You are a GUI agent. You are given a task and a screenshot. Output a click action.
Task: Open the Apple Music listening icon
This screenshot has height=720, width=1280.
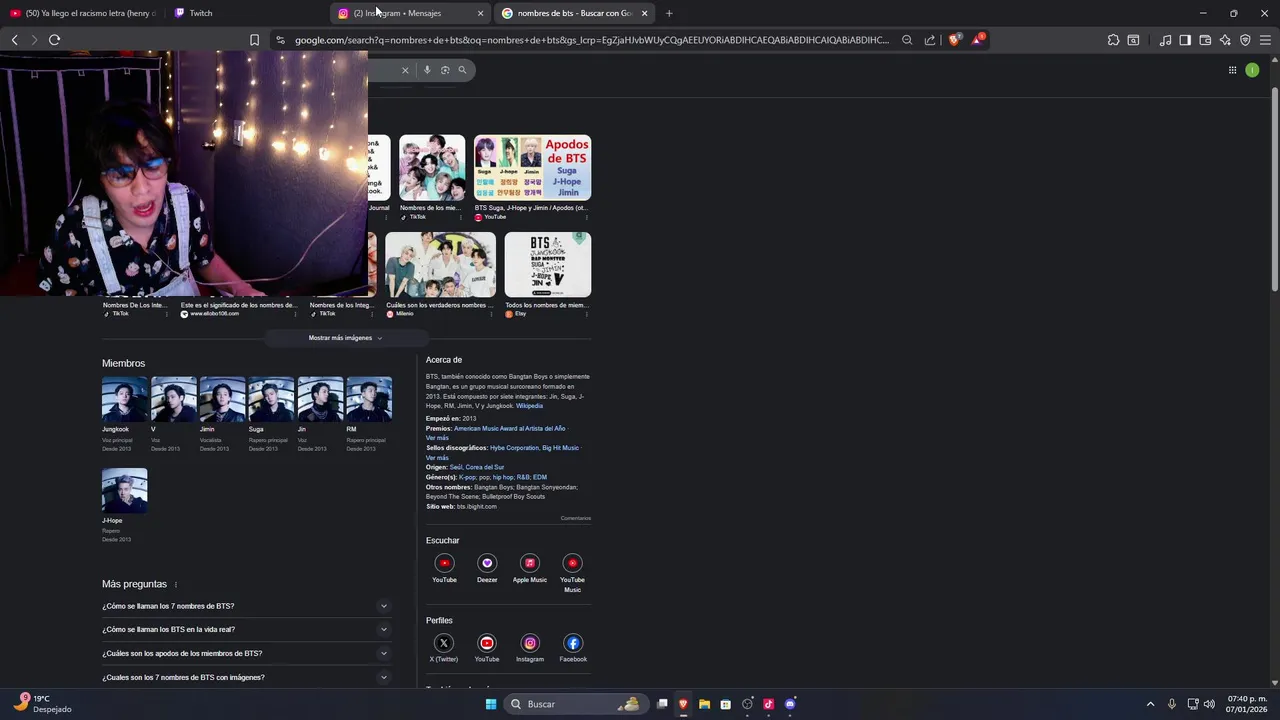click(x=530, y=563)
